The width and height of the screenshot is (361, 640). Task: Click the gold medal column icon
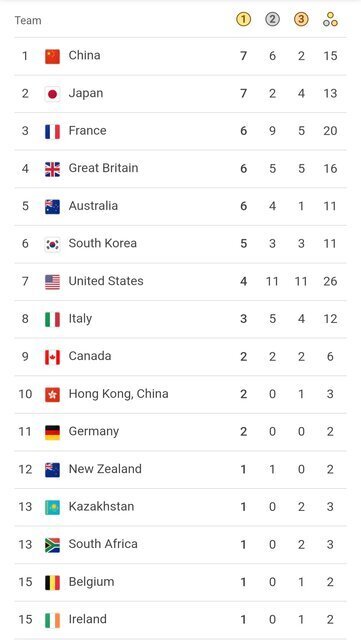pyautogui.click(x=243, y=19)
